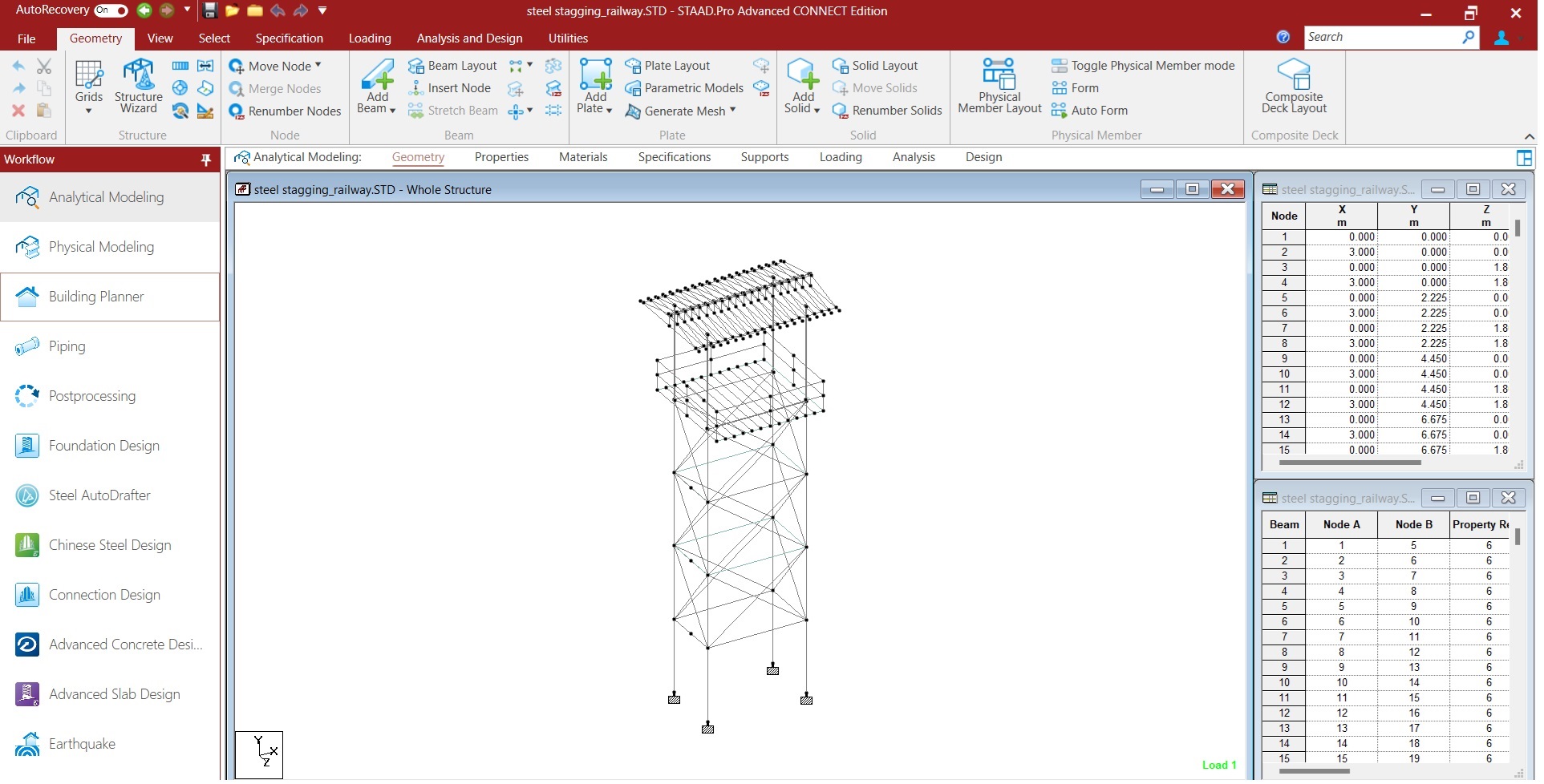Screen dimensions: 1544x784
Task: Open the Structure Wizard tool
Action: (139, 87)
